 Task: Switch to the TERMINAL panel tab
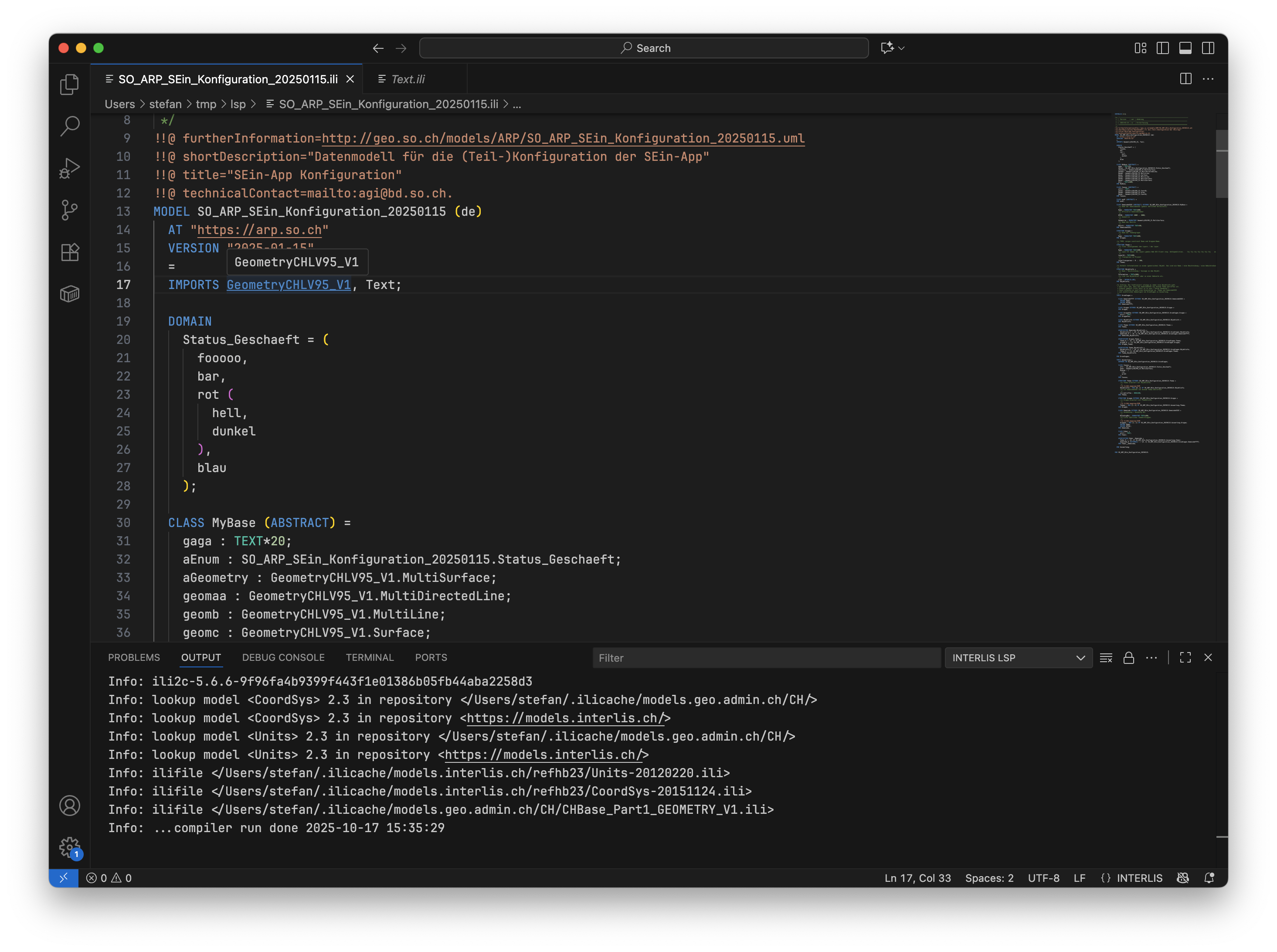pos(370,657)
